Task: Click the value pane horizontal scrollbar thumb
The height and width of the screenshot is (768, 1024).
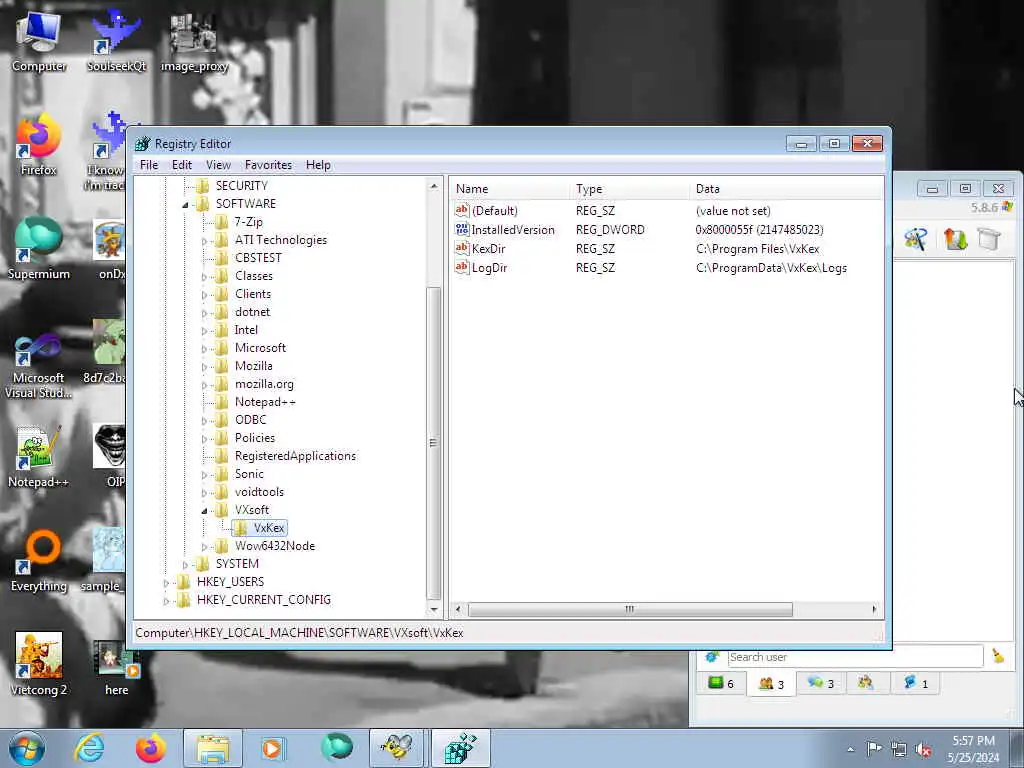Action: (630, 609)
